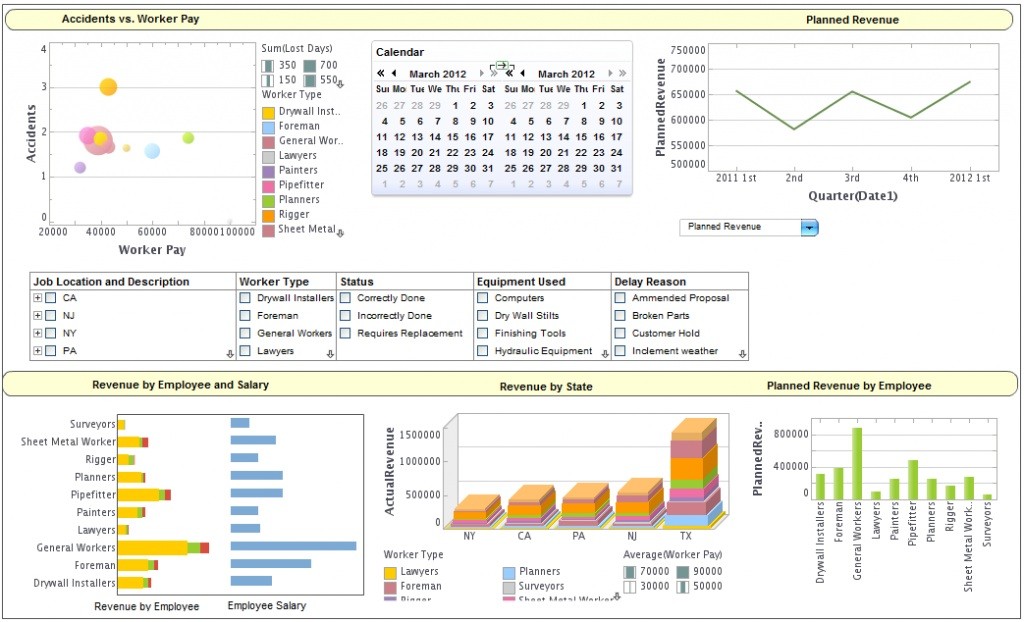
Task: Click the green arrow icon between the two calendars
Action: 504,65
